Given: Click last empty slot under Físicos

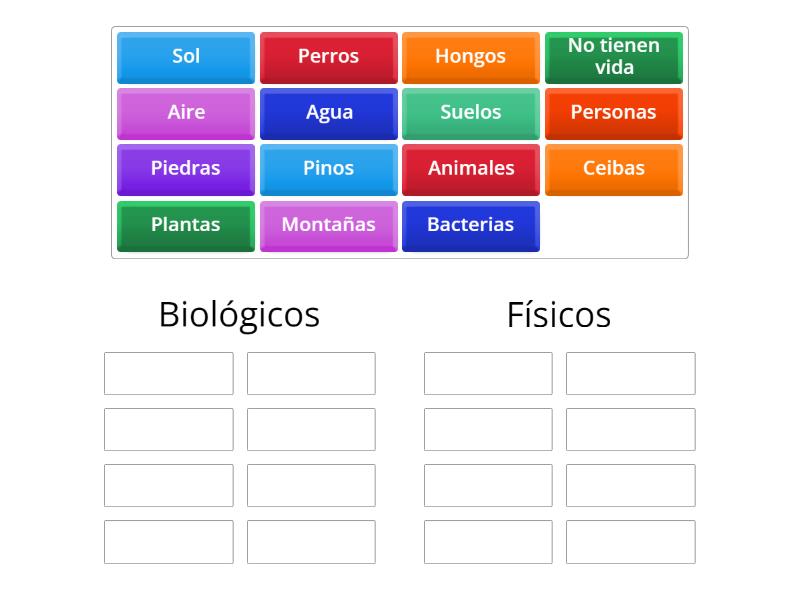Looking at the screenshot, I should point(631,542).
